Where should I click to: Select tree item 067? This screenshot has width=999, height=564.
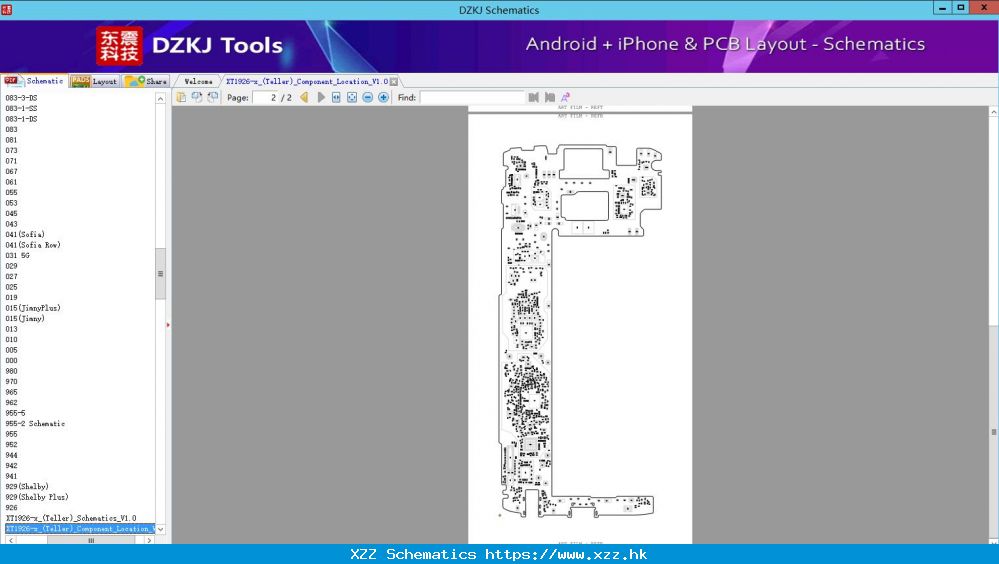(11, 171)
